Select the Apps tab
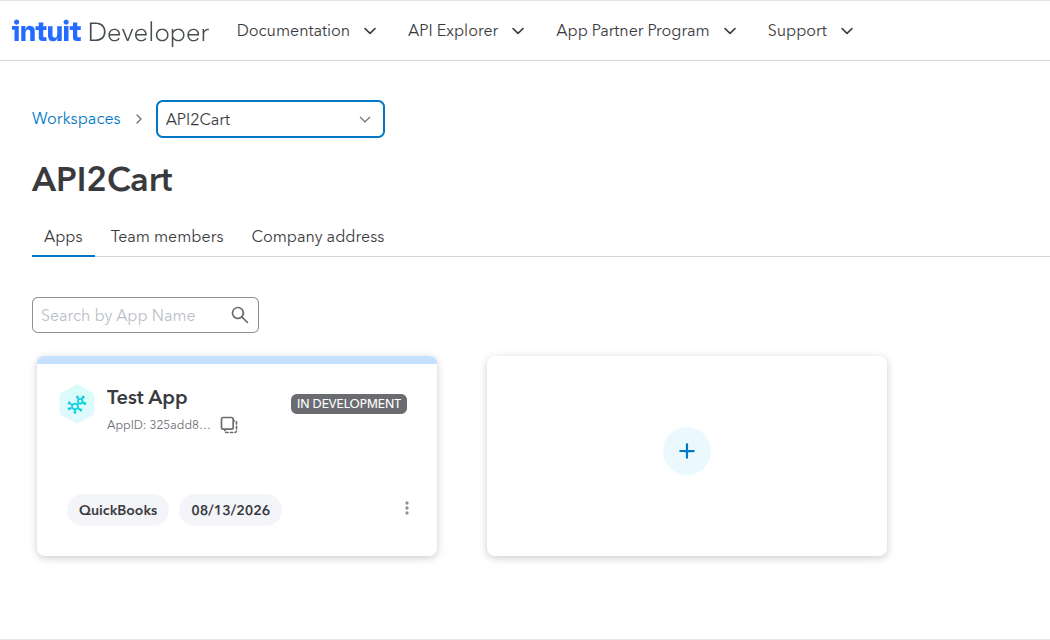 point(64,236)
